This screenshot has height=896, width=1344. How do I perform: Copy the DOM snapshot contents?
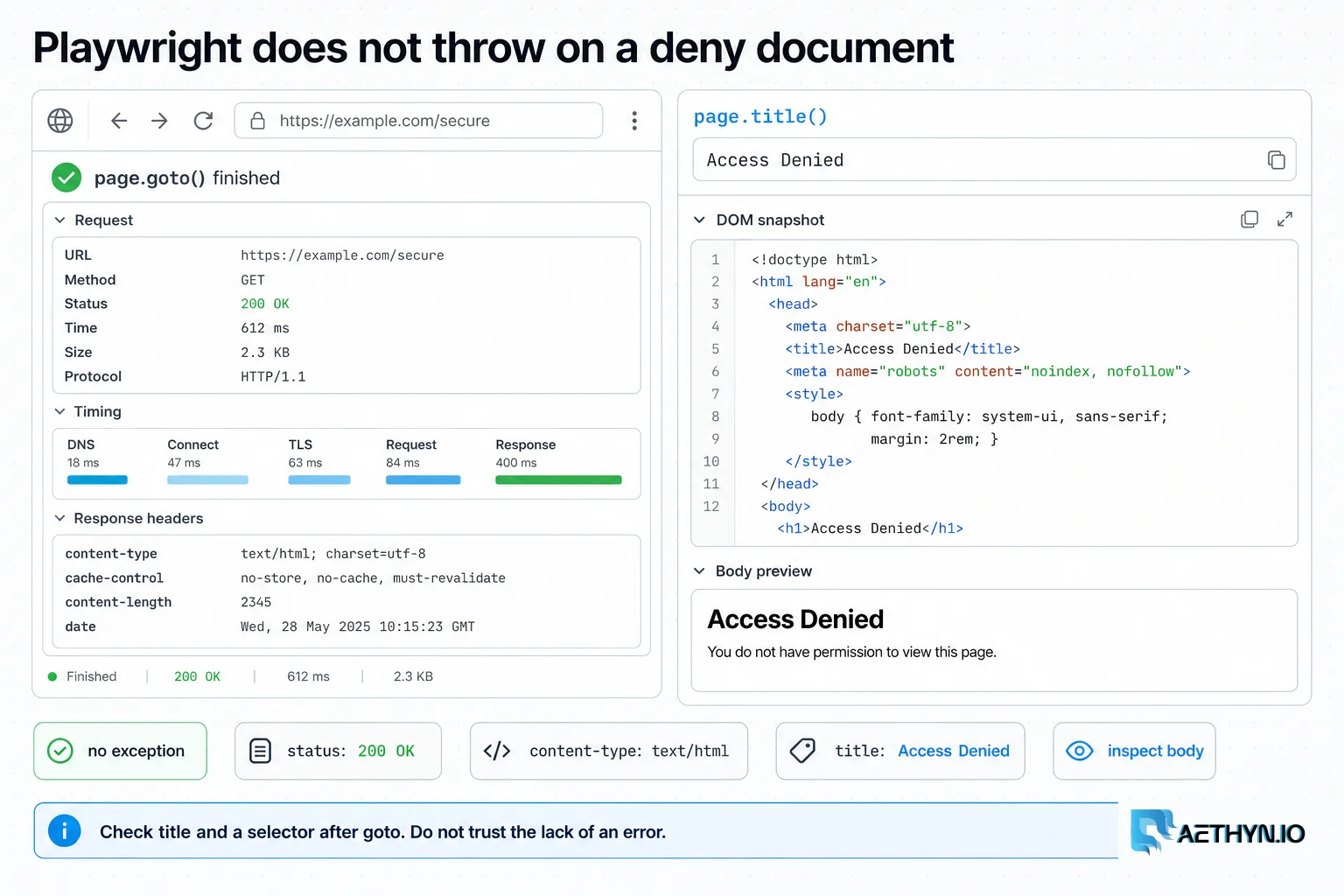[1249, 220]
